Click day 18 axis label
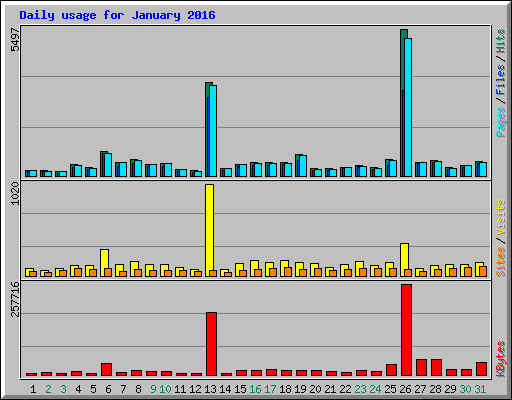 (x=285, y=389)
